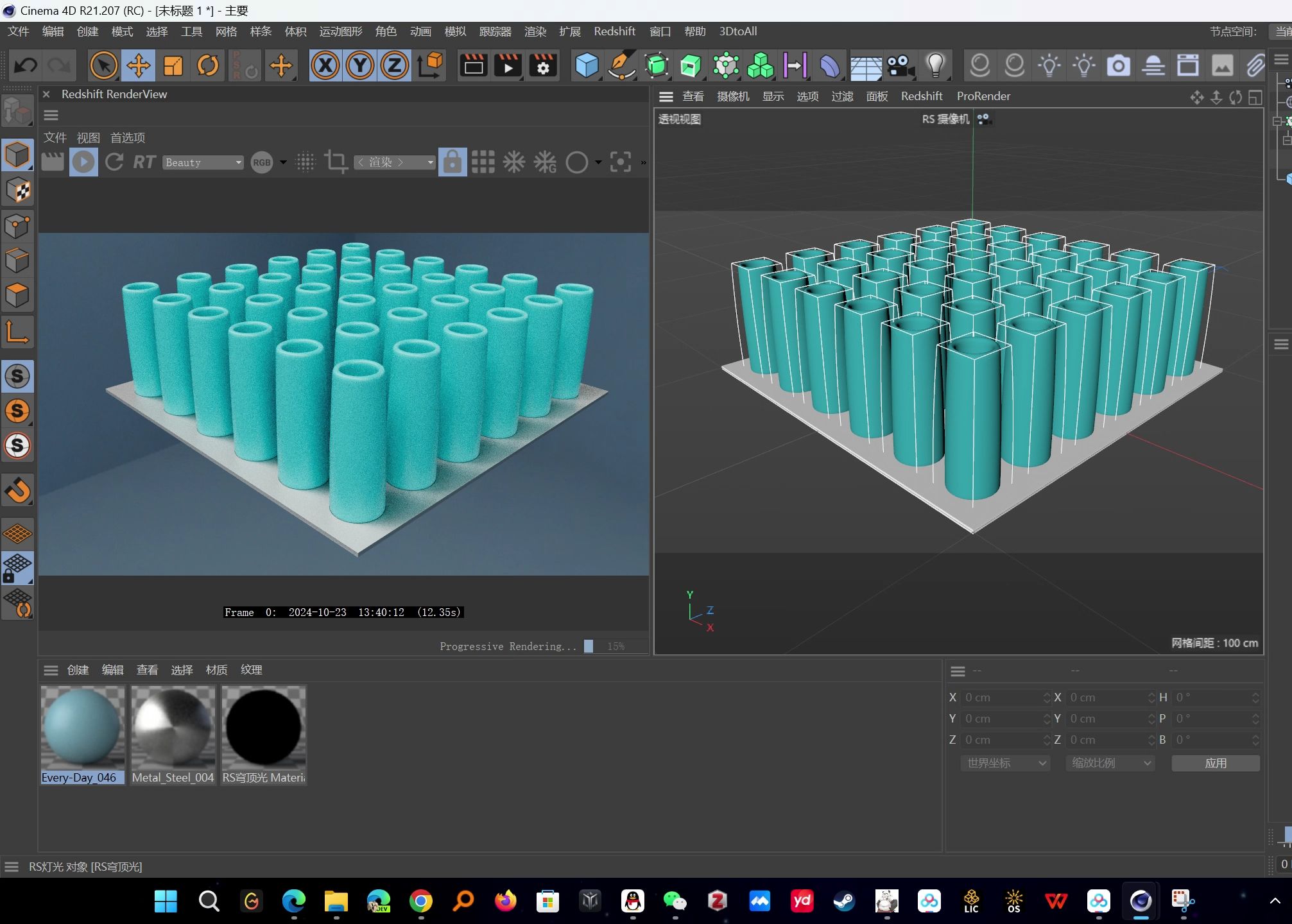Toggle the Z axis lock
The image size is (1292, 924).
pos(394,65)
